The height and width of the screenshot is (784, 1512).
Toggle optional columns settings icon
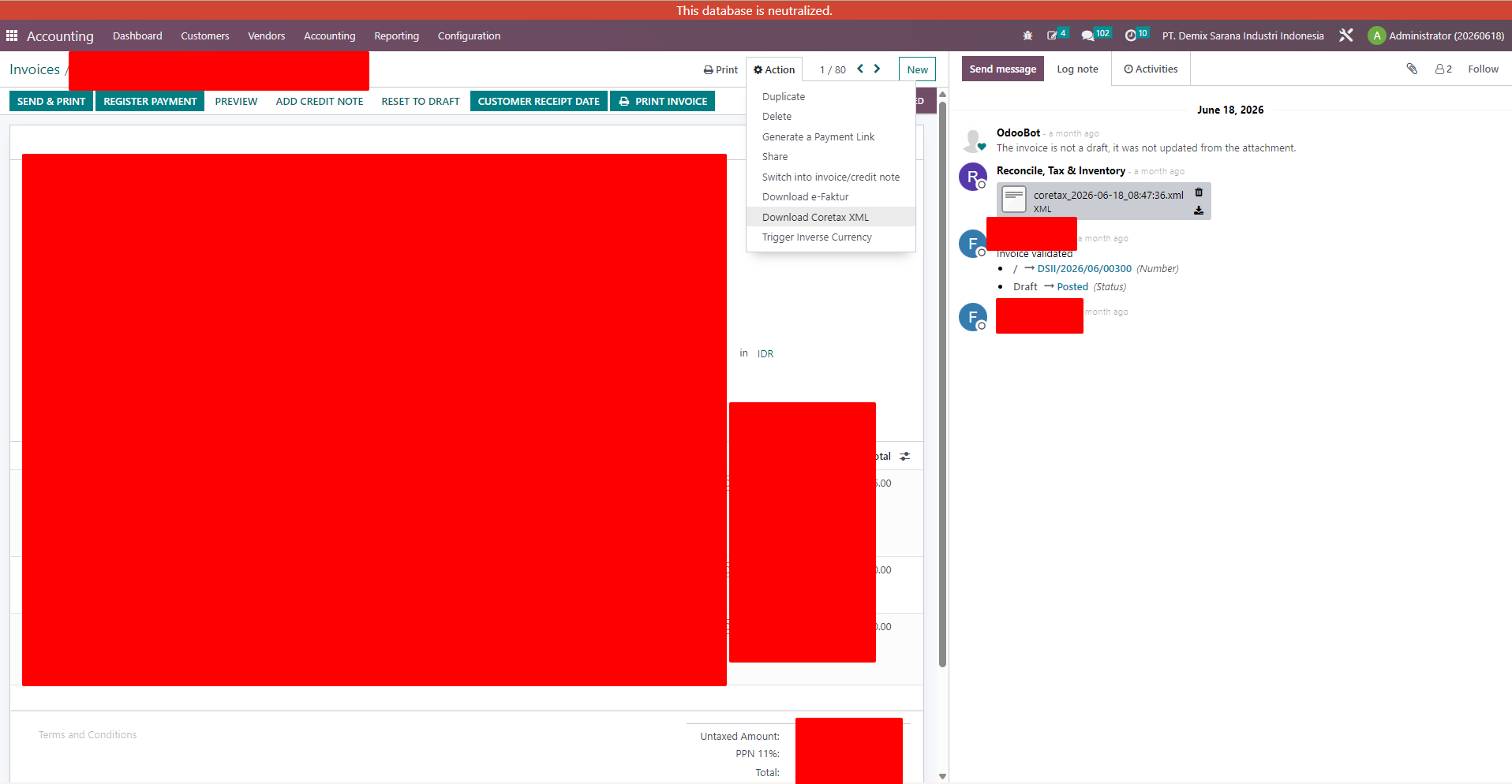point(905,456)
